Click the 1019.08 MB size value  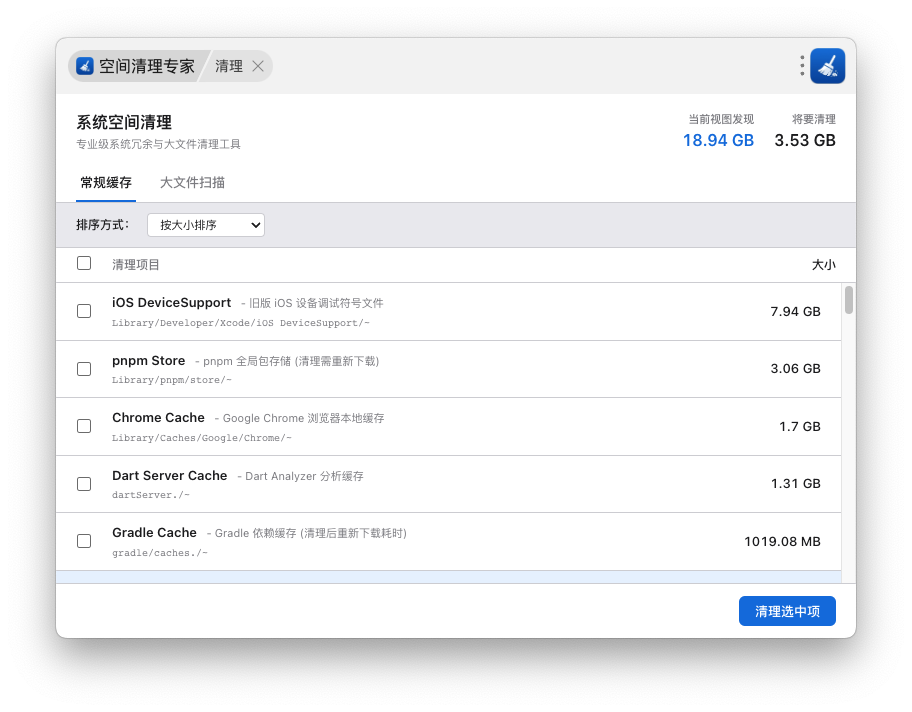tap(782, 542)
